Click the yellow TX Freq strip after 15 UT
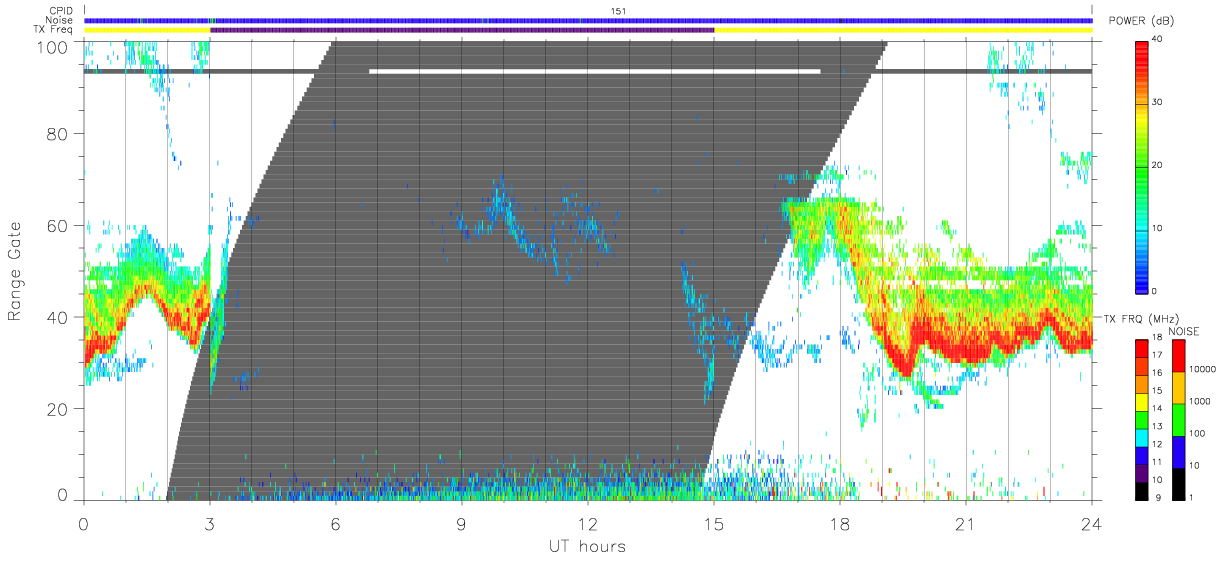 pos(903,30)
